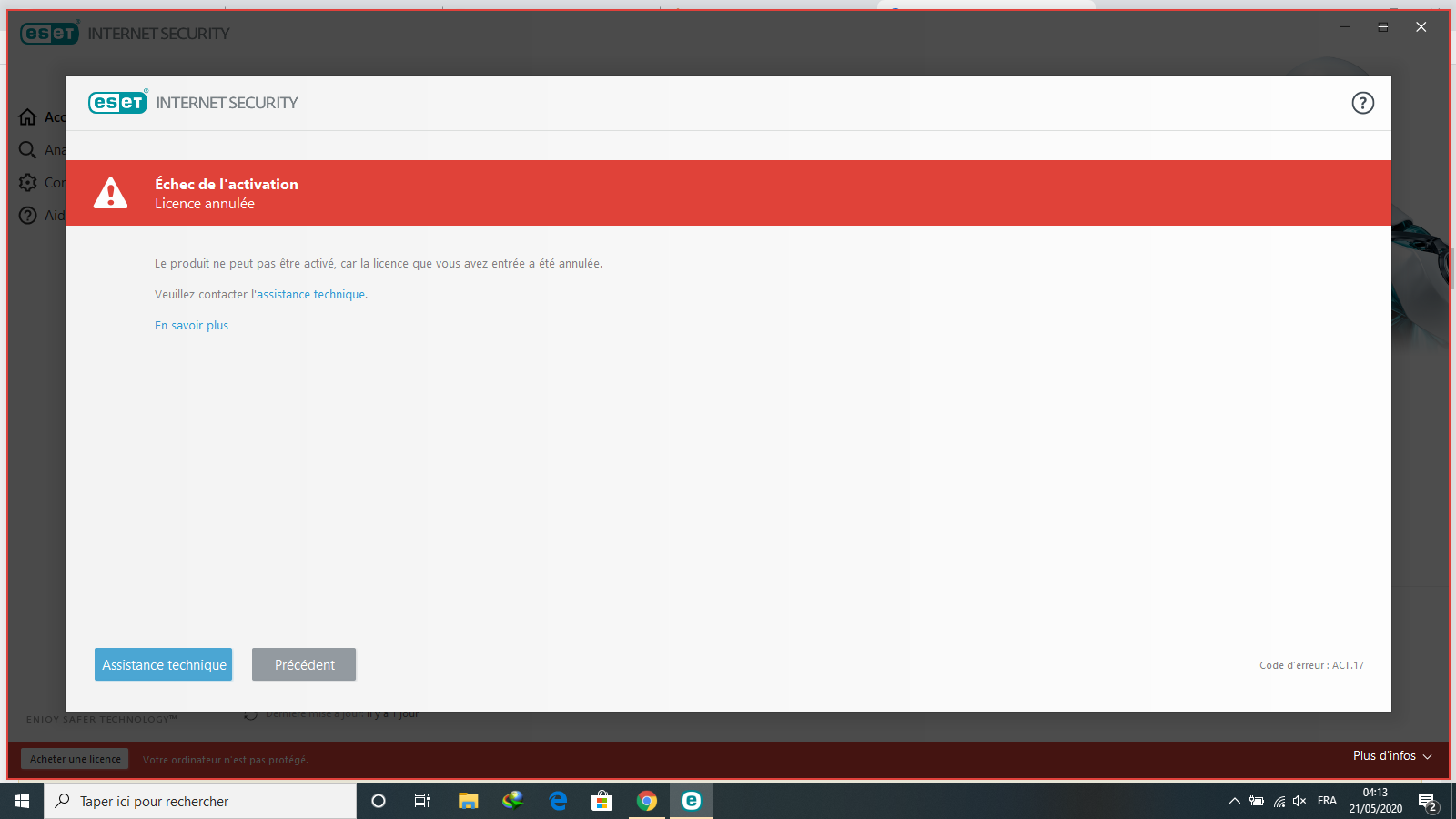This screenshot has width=1456, height=819.
Task: Open Task View on taskbar
Action: [422, 801]
